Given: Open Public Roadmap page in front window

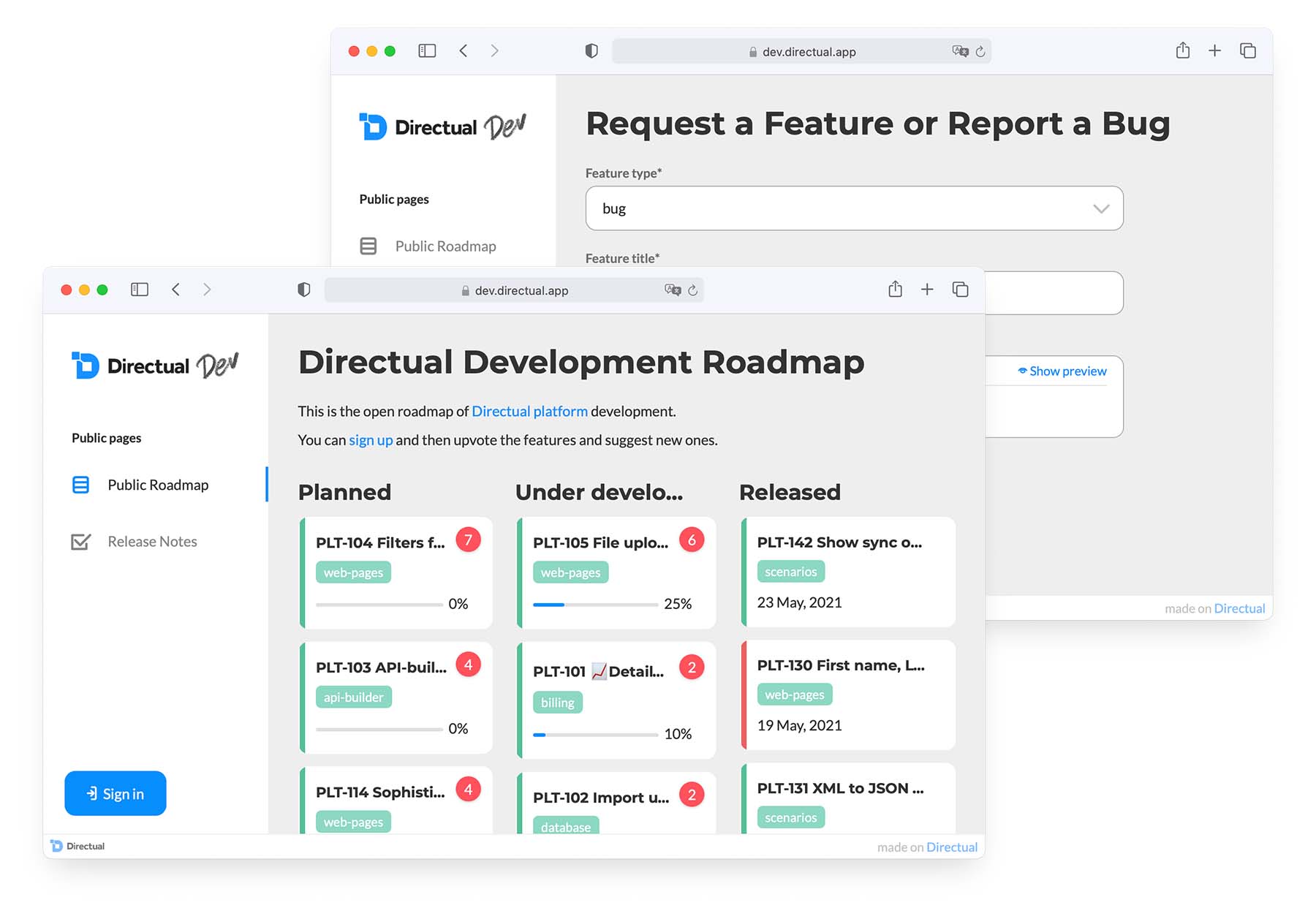Looking at the screenshot, I should coord(158,485).
